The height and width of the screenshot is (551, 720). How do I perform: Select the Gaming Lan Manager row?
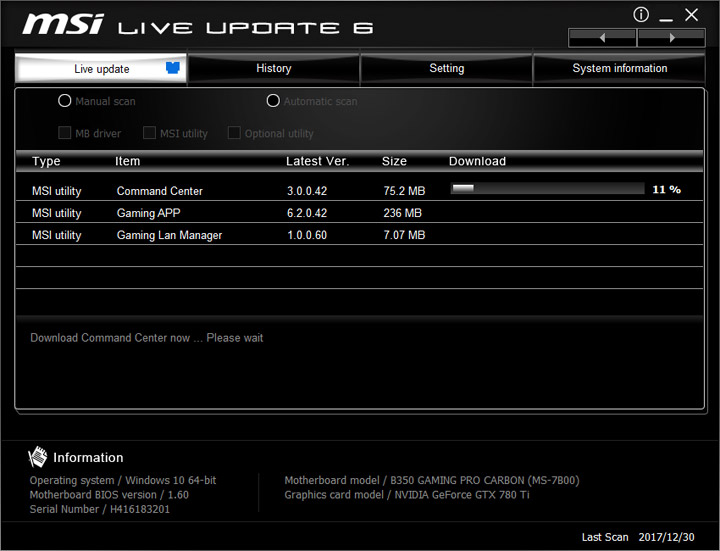360,234
